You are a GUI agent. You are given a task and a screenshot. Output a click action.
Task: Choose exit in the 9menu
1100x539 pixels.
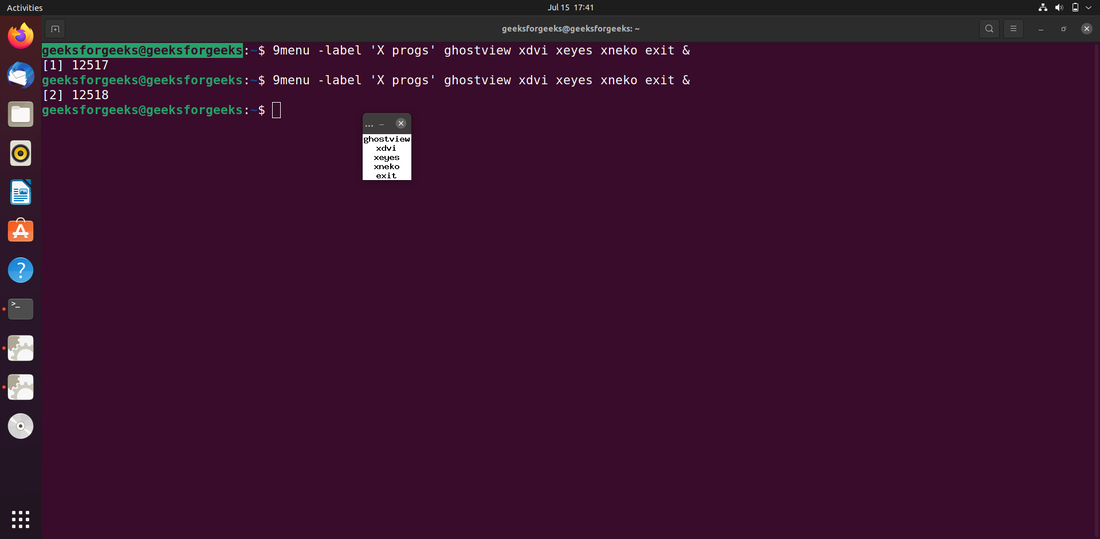click(387, 175)
